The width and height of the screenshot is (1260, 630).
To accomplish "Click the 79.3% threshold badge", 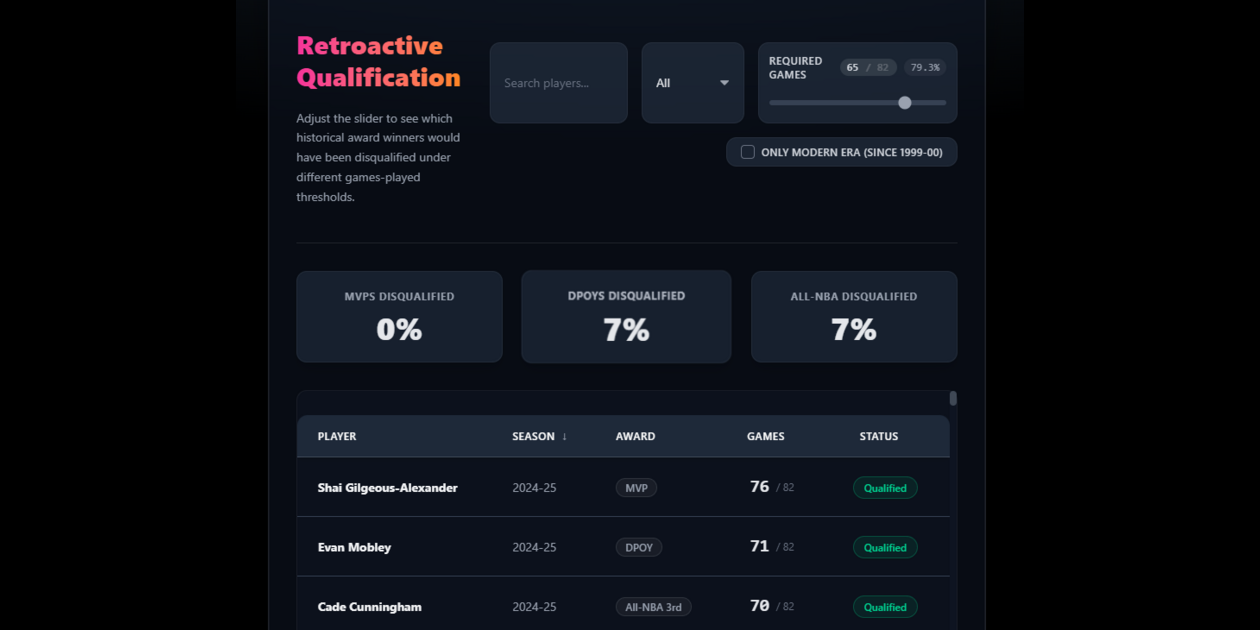I will click(925, 68).
